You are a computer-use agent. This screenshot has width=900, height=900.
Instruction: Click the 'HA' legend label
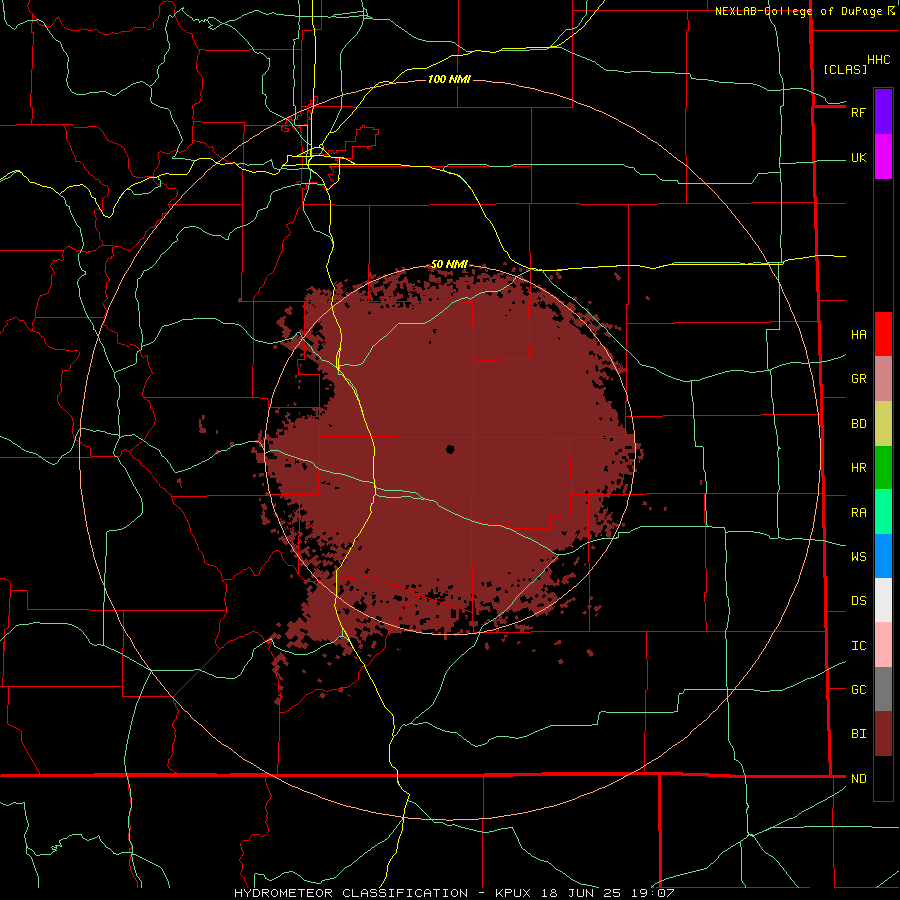tap(858, 335)
